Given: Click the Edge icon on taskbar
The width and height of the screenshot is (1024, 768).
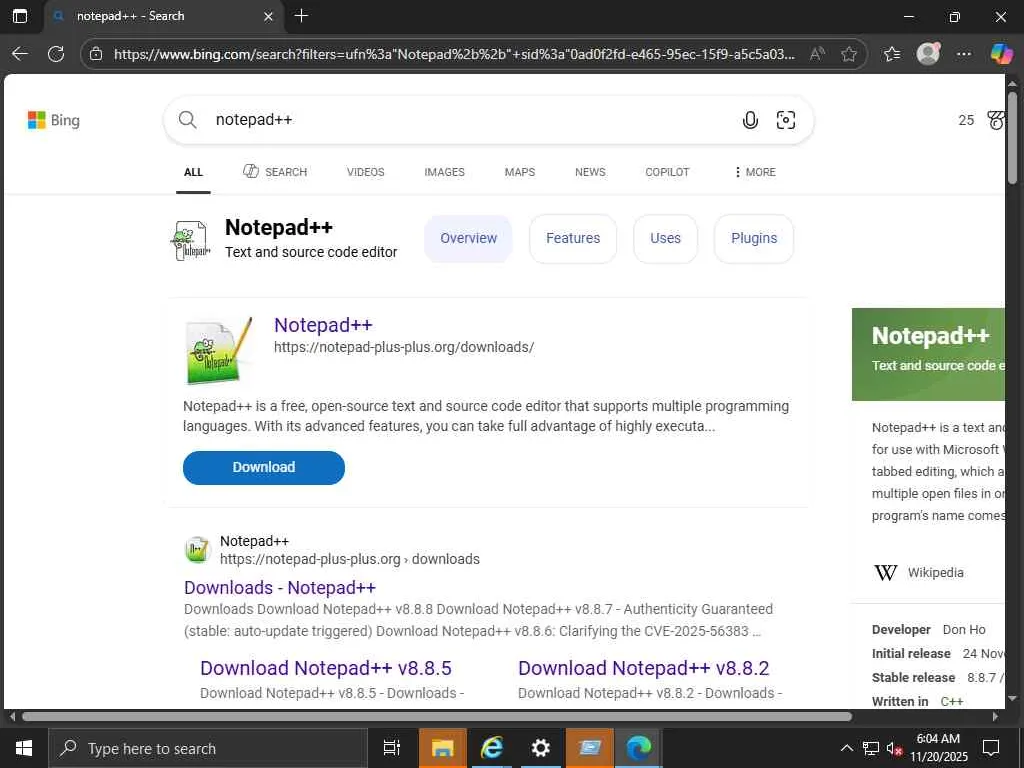Looking at the screenshot, I should (638, 748).
